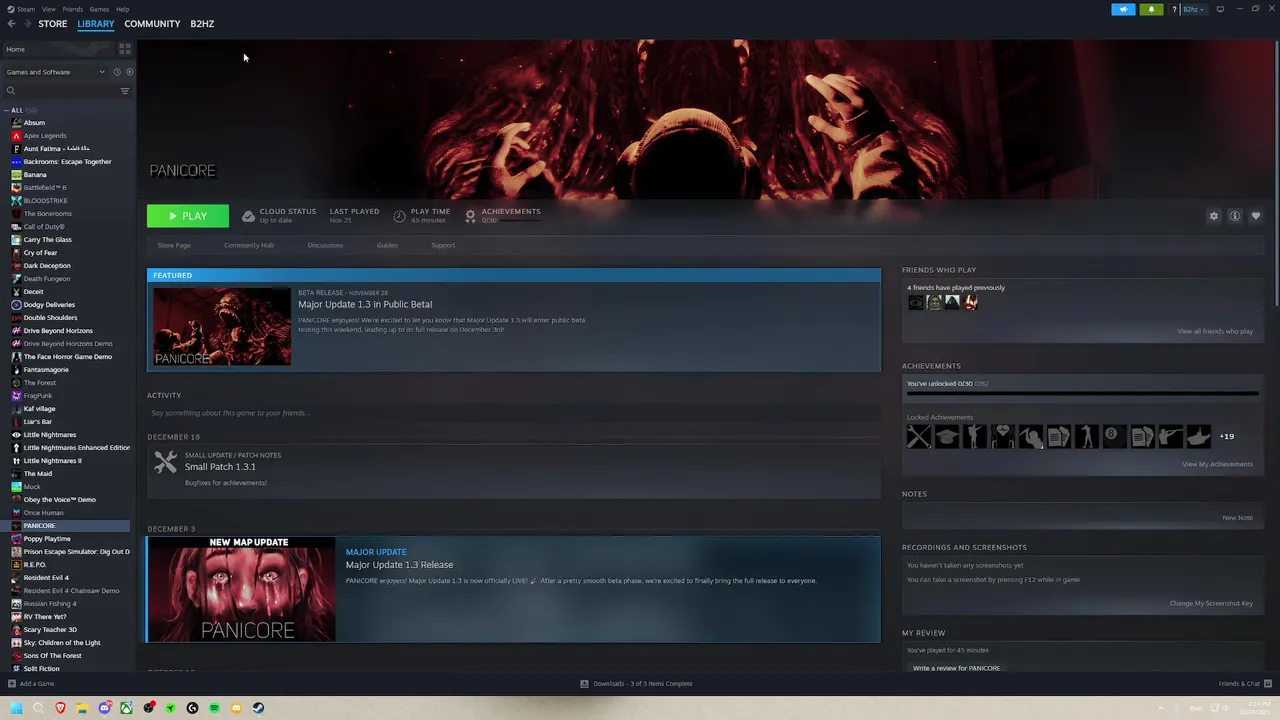Open Brave browser from the taskbar

[61, 708]
